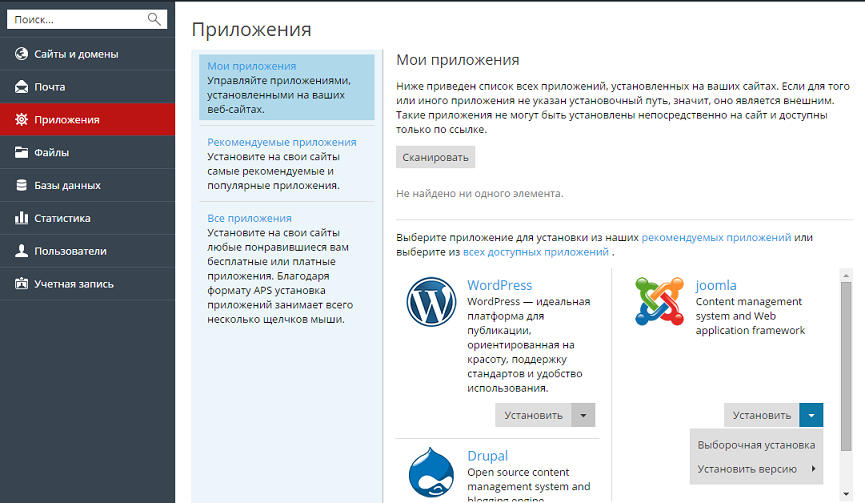Click the envelope icon for Почта
Screen dimensions: 865x503
21,87
